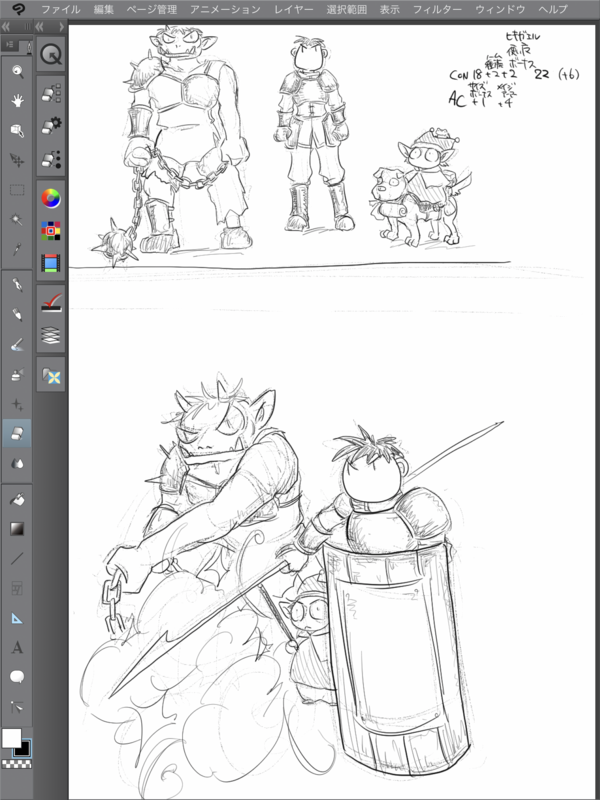Open the Color Set grid palette
Viewport: 600px width, 800px height.
pos(51,231)
